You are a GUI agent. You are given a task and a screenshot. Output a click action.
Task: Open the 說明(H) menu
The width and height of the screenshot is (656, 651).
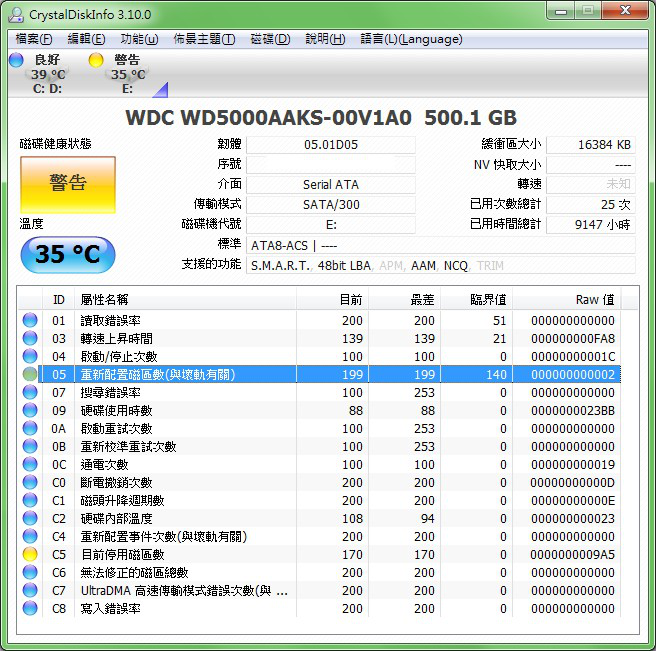[x=325, y=39]
